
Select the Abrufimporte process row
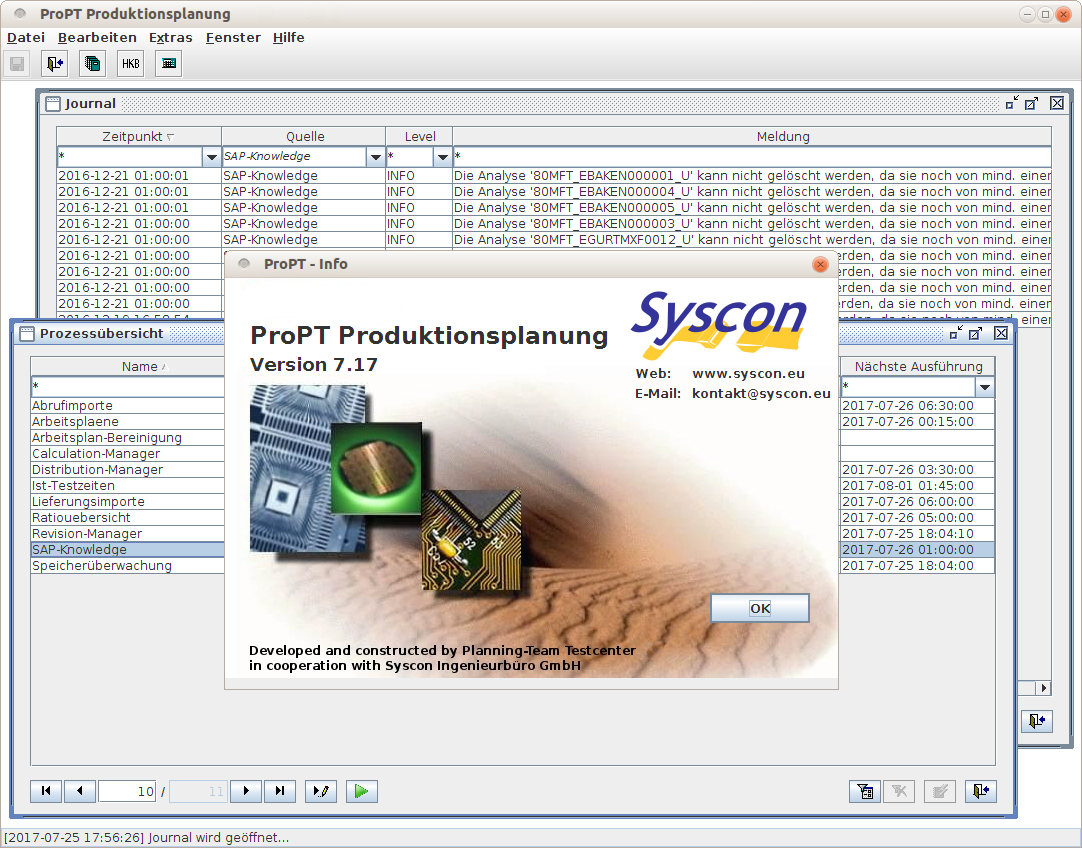click(128, 405)
